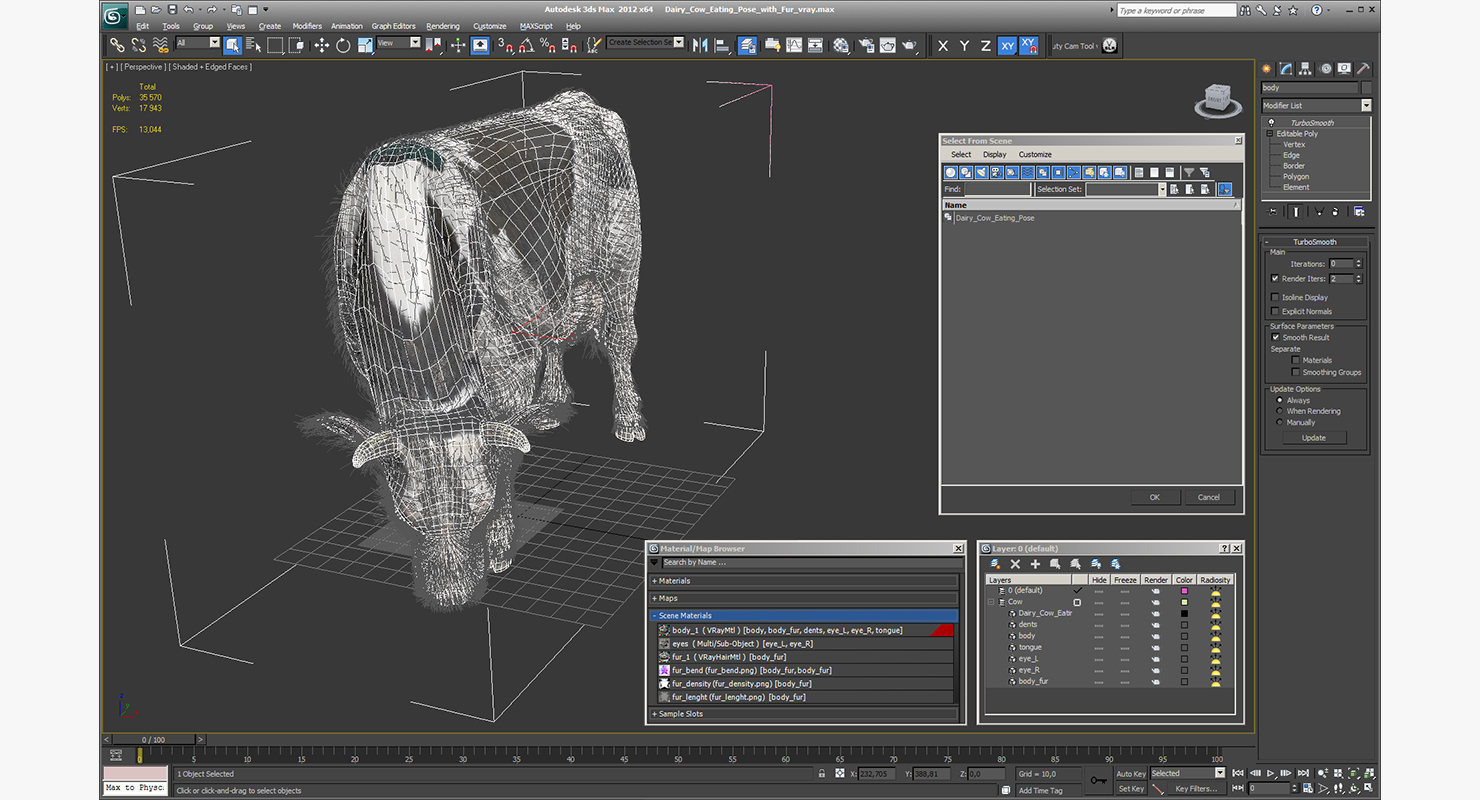Open the Key Filters dialog

coord(1196,788)
